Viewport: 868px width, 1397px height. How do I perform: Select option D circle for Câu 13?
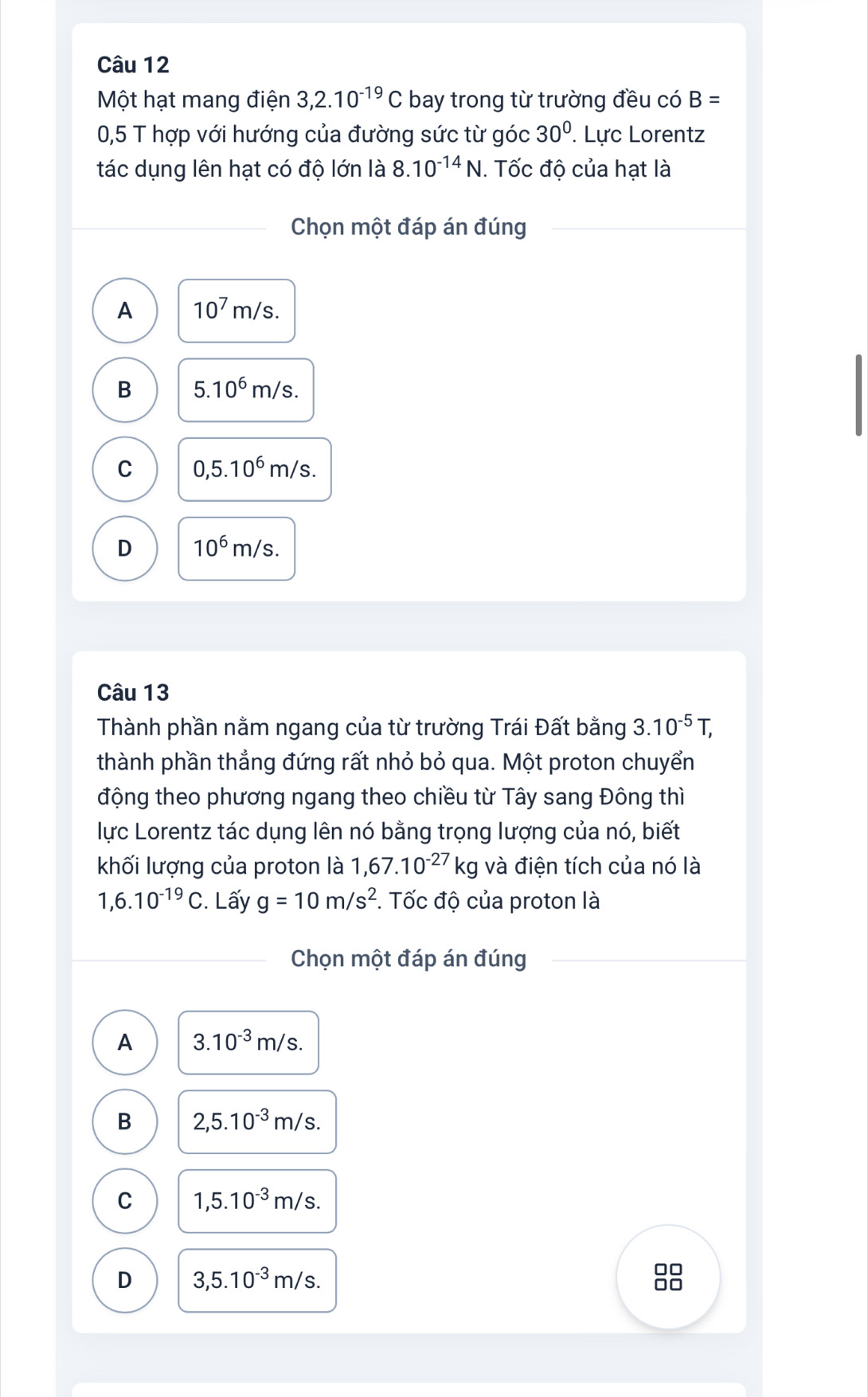[125, 1280]
